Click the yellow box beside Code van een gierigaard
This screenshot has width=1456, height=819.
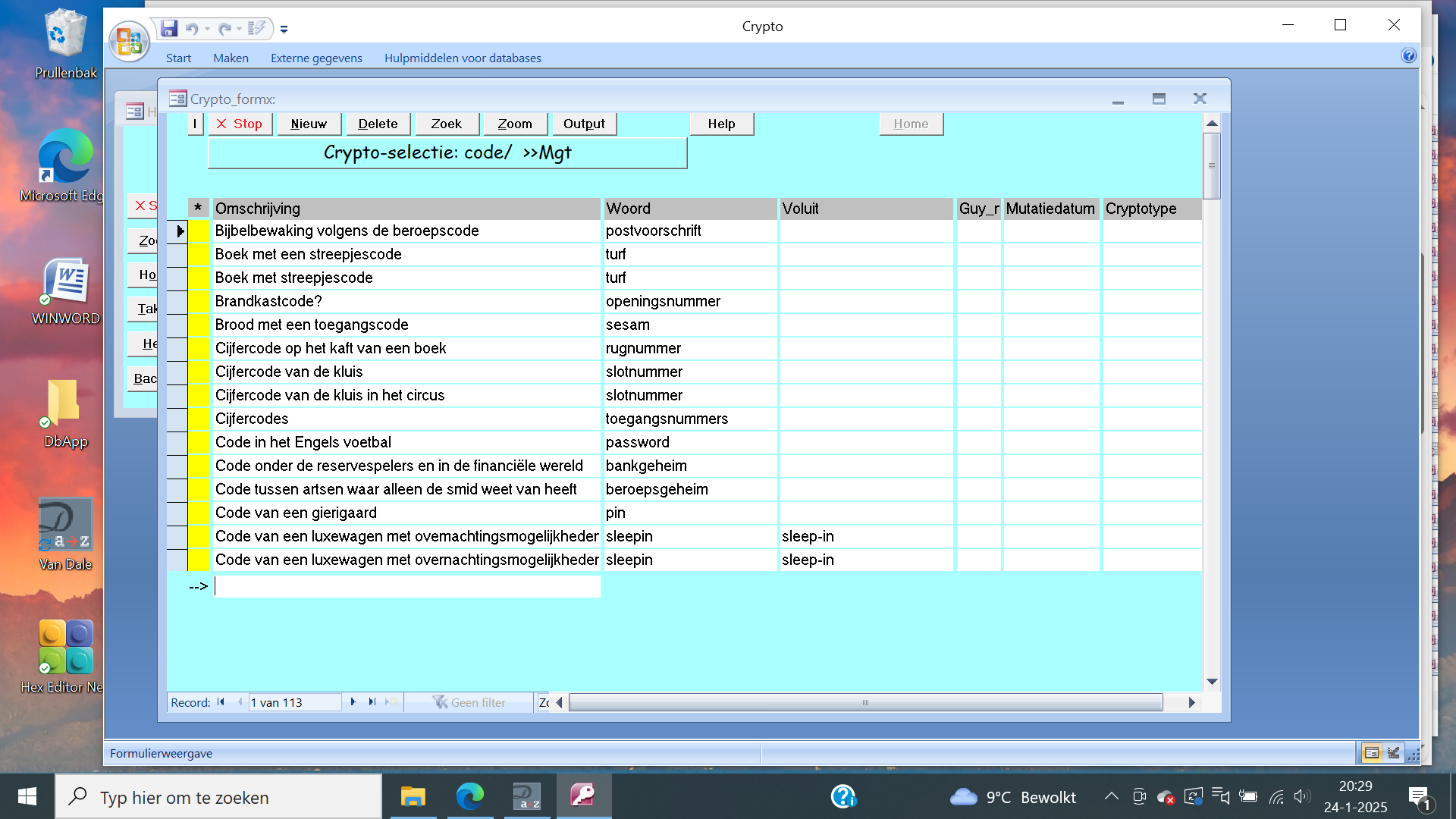pos(199,513)
